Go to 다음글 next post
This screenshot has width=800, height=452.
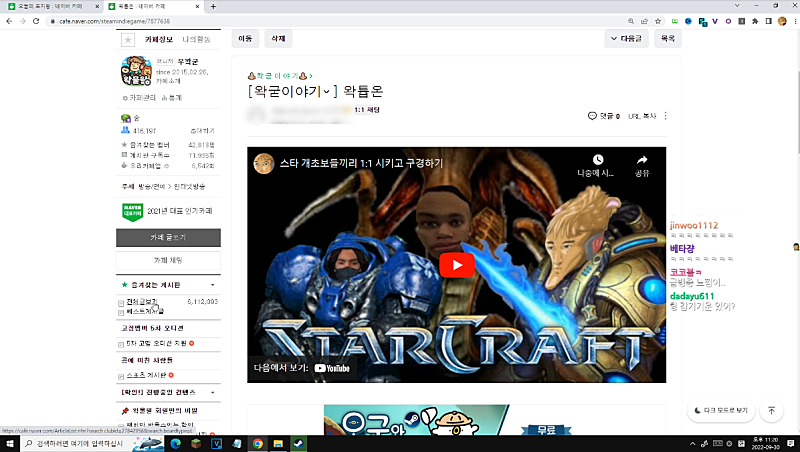[x=627, y=38]
